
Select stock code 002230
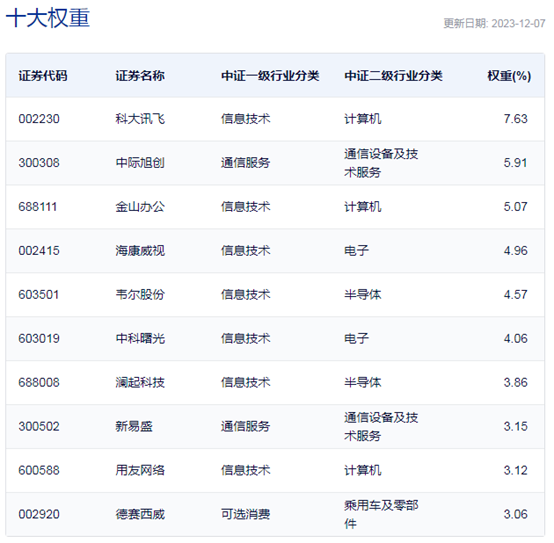coord(39,119)
